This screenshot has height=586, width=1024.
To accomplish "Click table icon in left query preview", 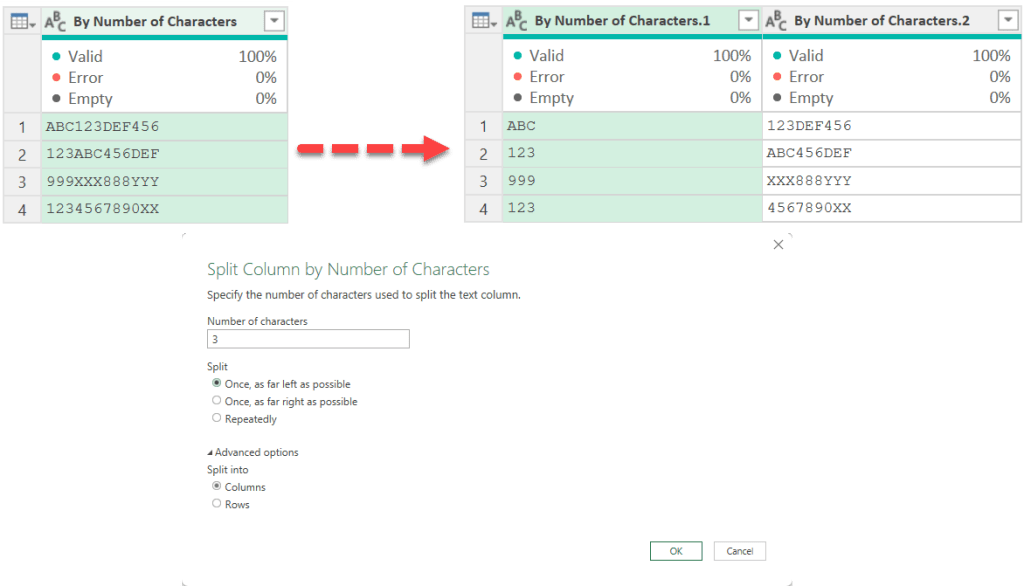I will (20, 21).
